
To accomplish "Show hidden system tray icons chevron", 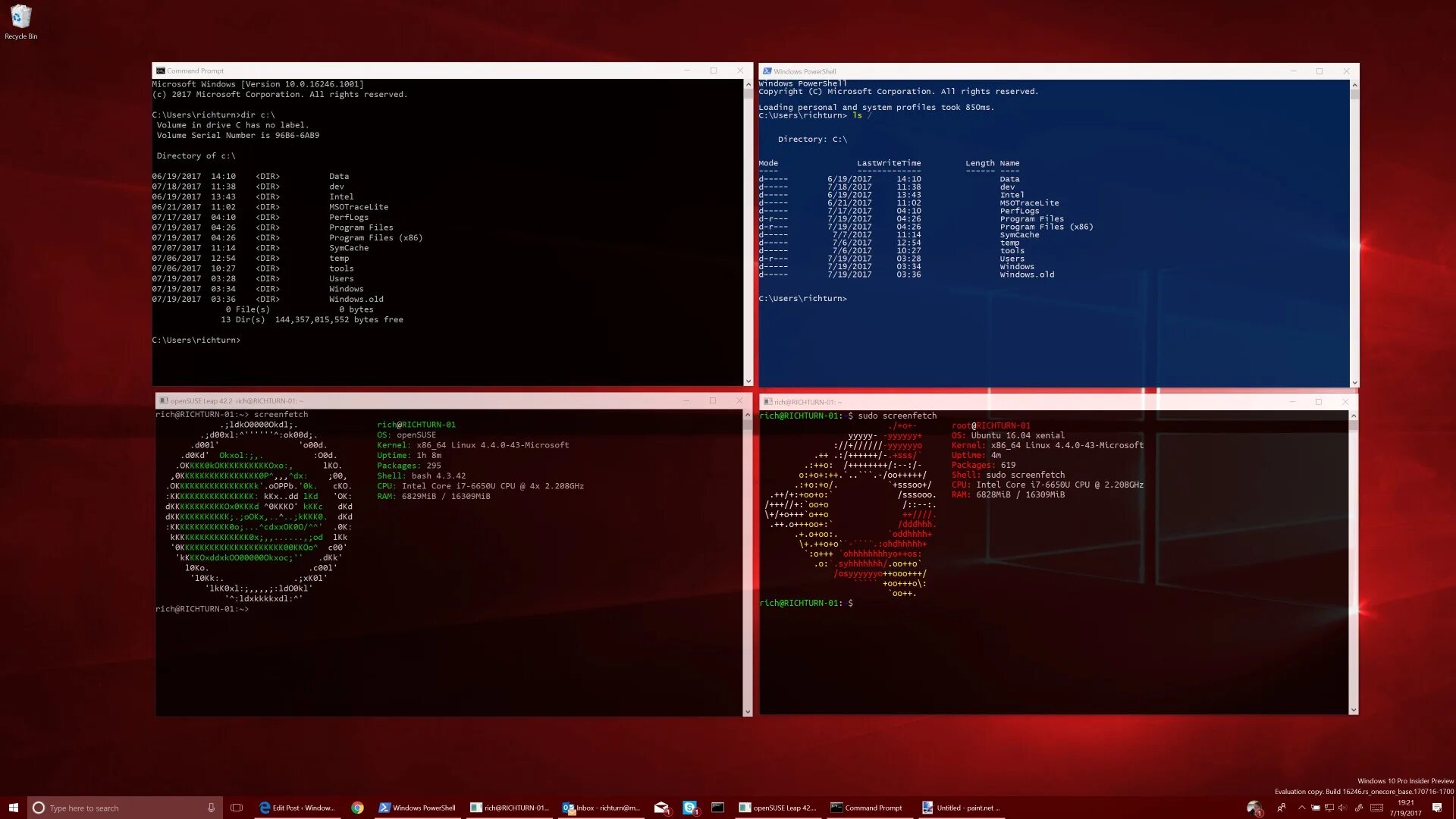I will pos(1301,808).
